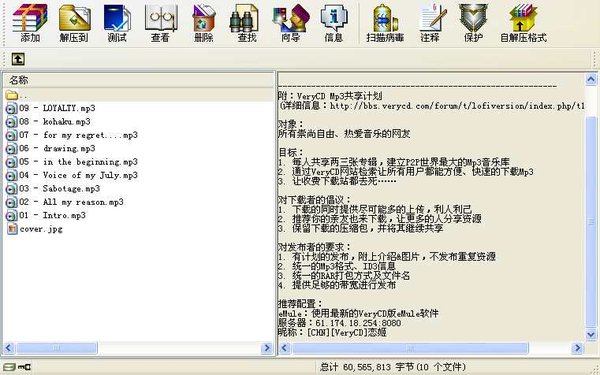Click the file list horizontal scrollbar thumb
Screen dimensions: 600x375
click(57, 348)
